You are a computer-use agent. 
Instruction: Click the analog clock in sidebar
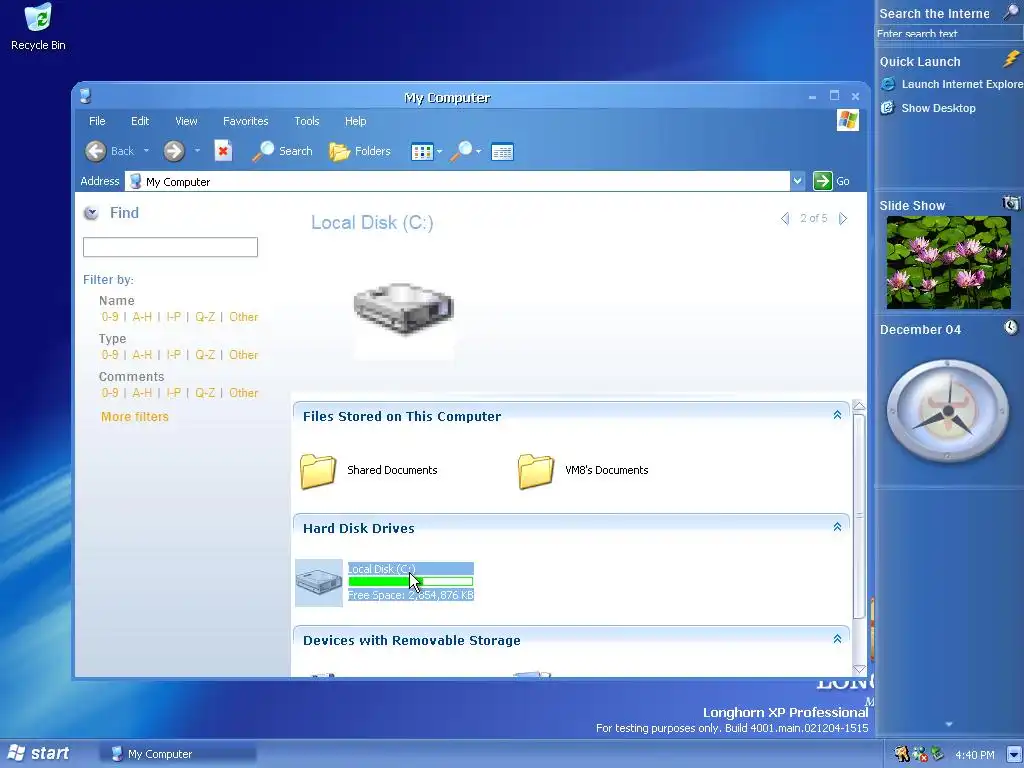pos(948,411)
